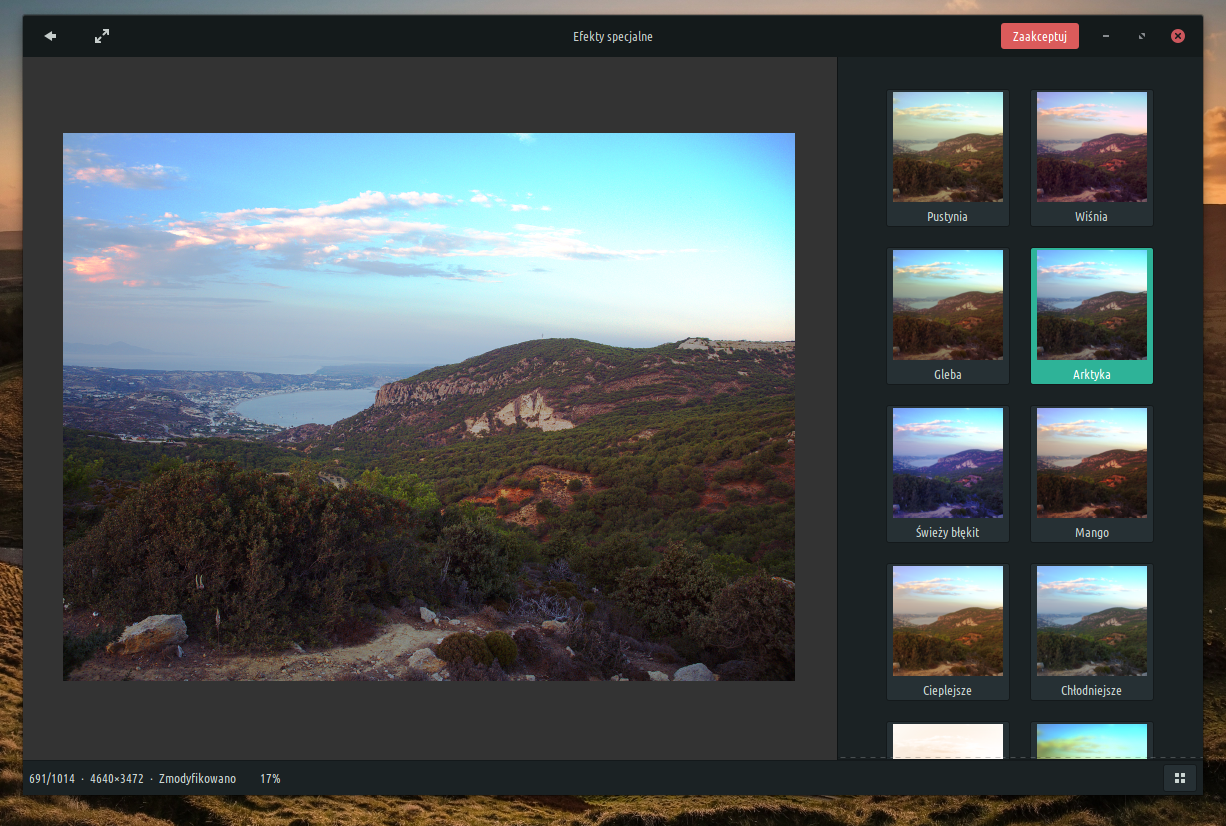
Task: Click the Efekty specjalne title text
Action: tap(613, 37)
